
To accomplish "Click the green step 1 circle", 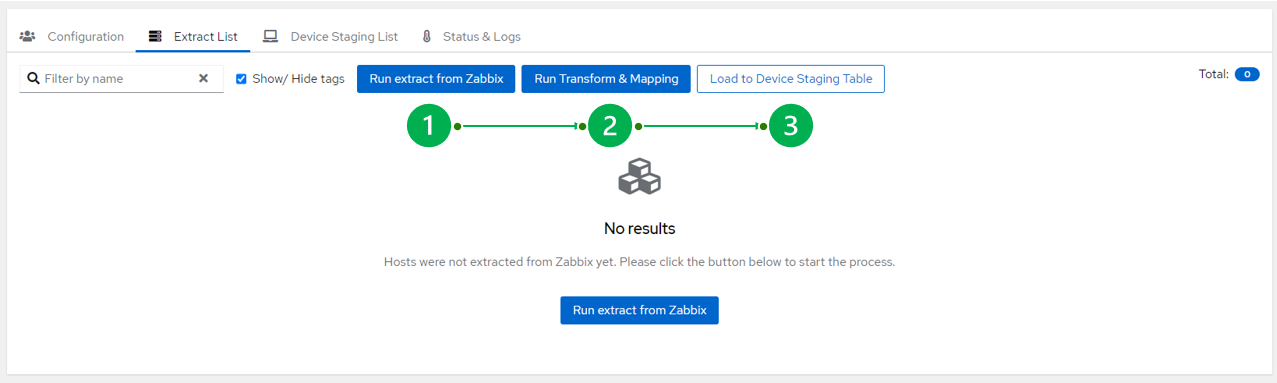I will coord(429,126).
